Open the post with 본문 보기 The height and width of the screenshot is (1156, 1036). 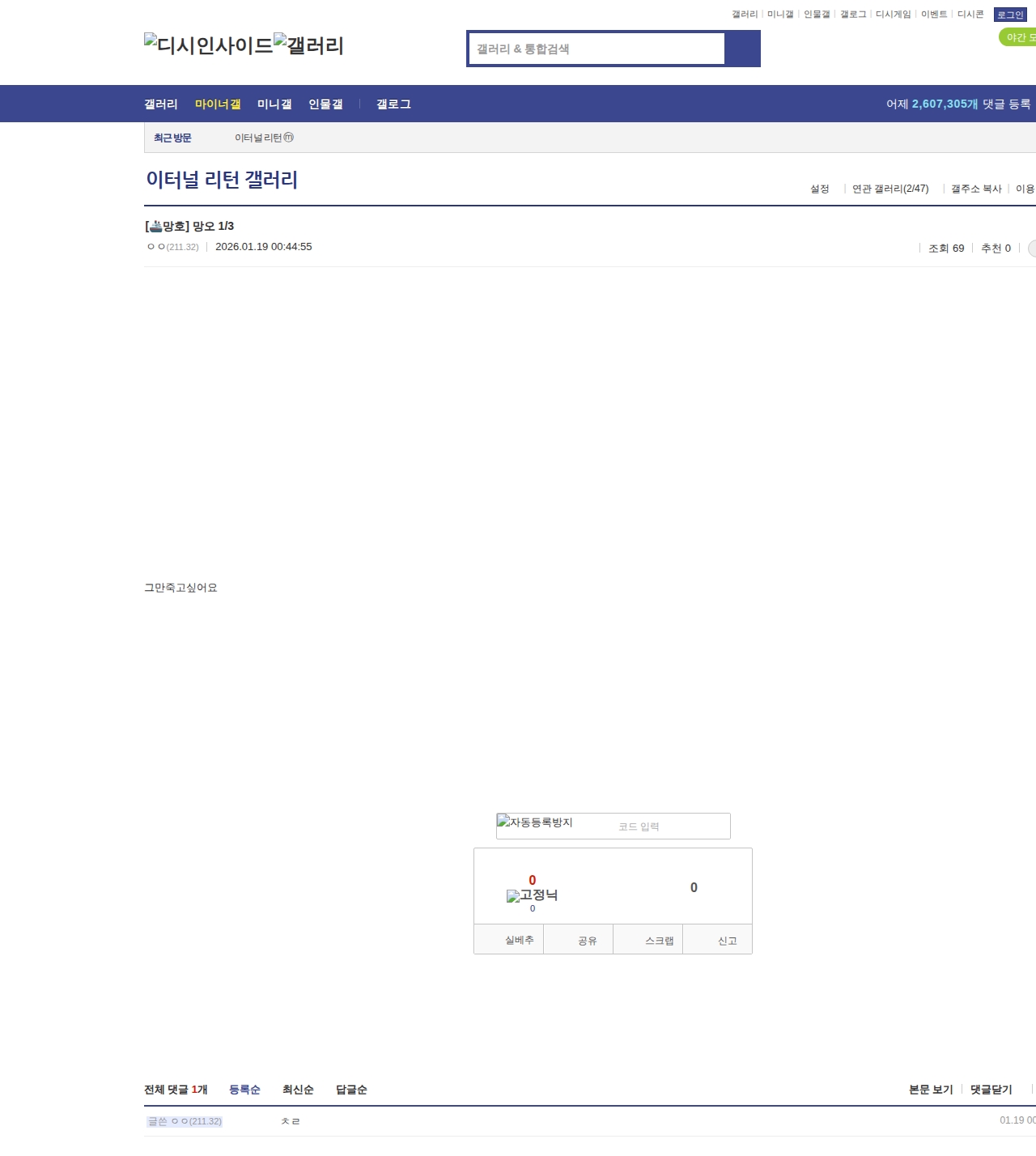(x=931, y=1090)
